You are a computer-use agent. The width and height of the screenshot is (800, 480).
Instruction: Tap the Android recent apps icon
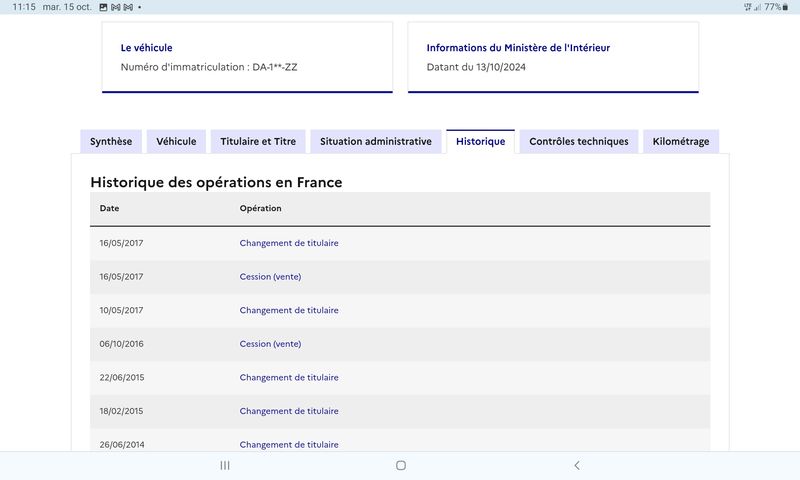click(224, 465)
